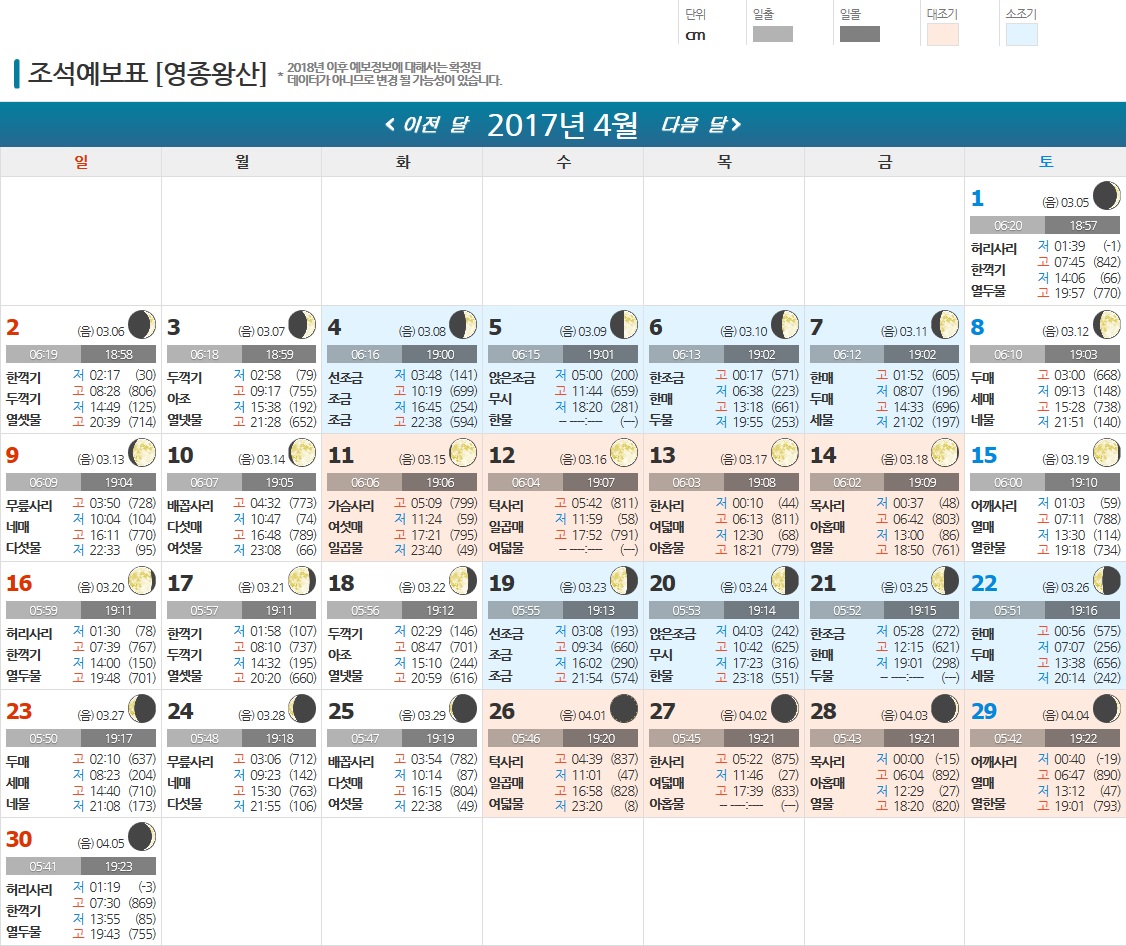The image size is (1126, 946).
Task: Go to previous month '이전 달'
Action: point(427,125)
